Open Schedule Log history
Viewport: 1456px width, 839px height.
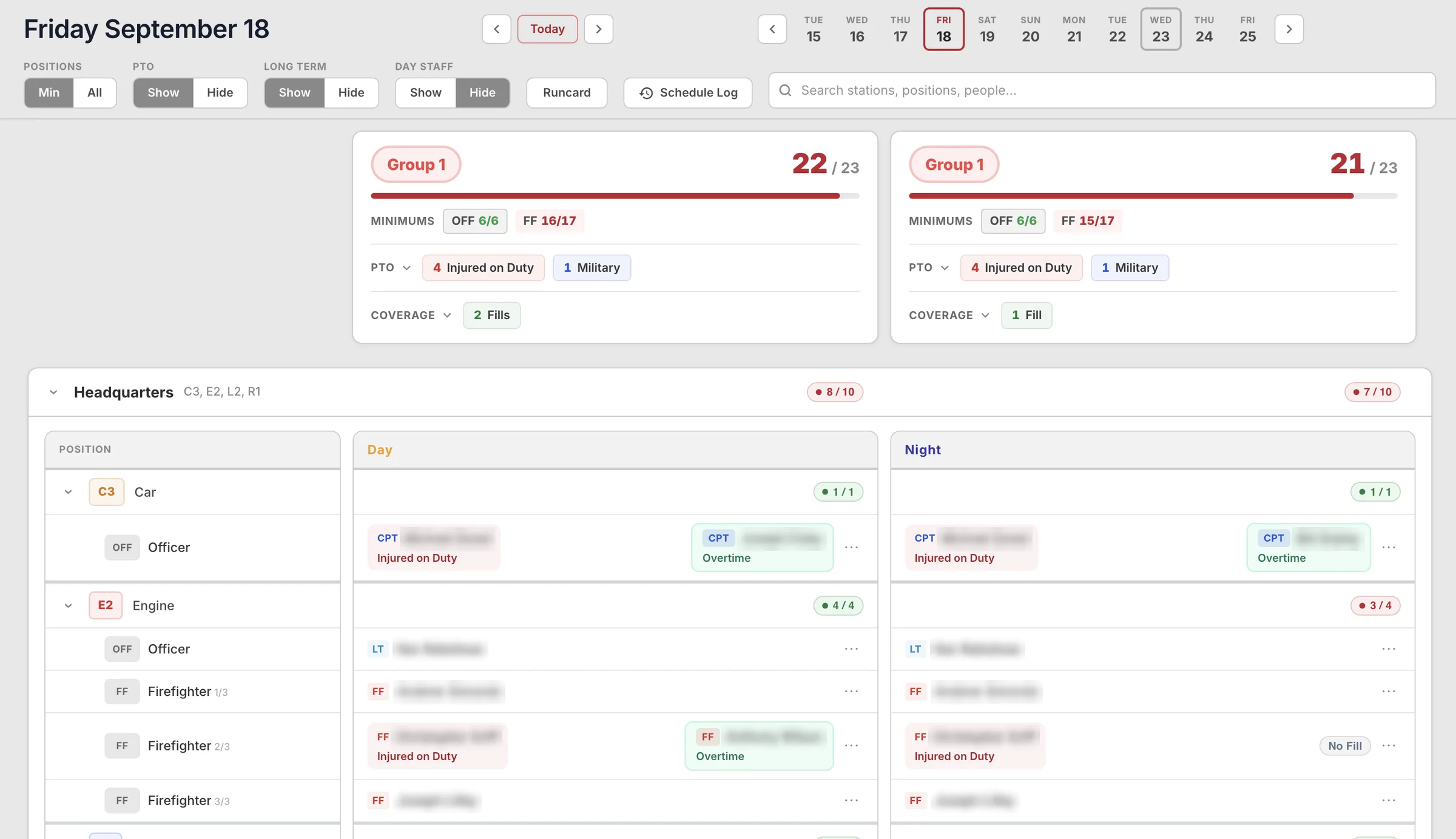click(x=688, y=93)
